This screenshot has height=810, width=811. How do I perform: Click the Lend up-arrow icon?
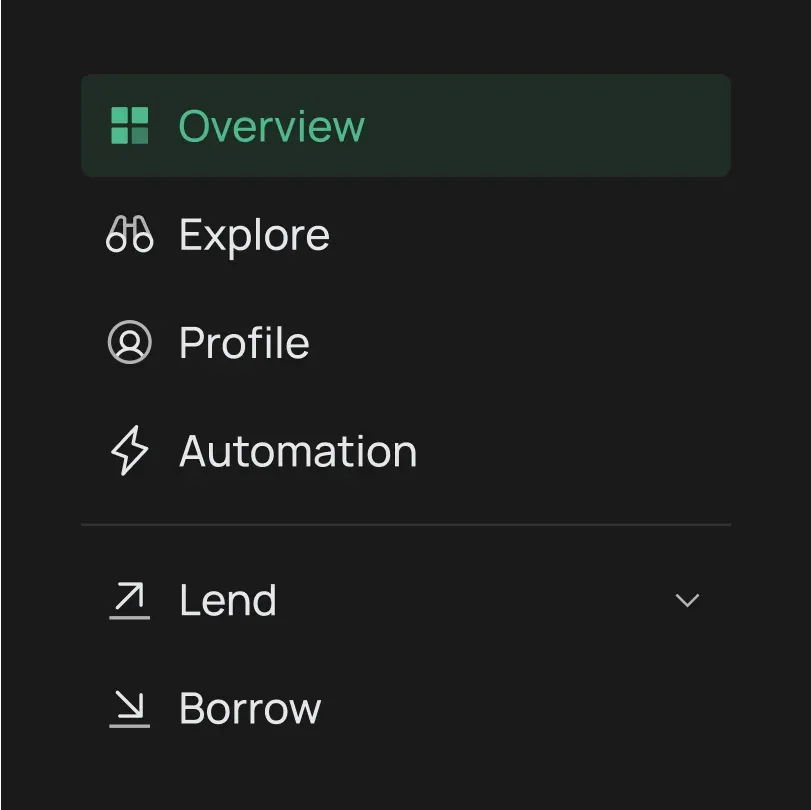click(x=129, y=600)
